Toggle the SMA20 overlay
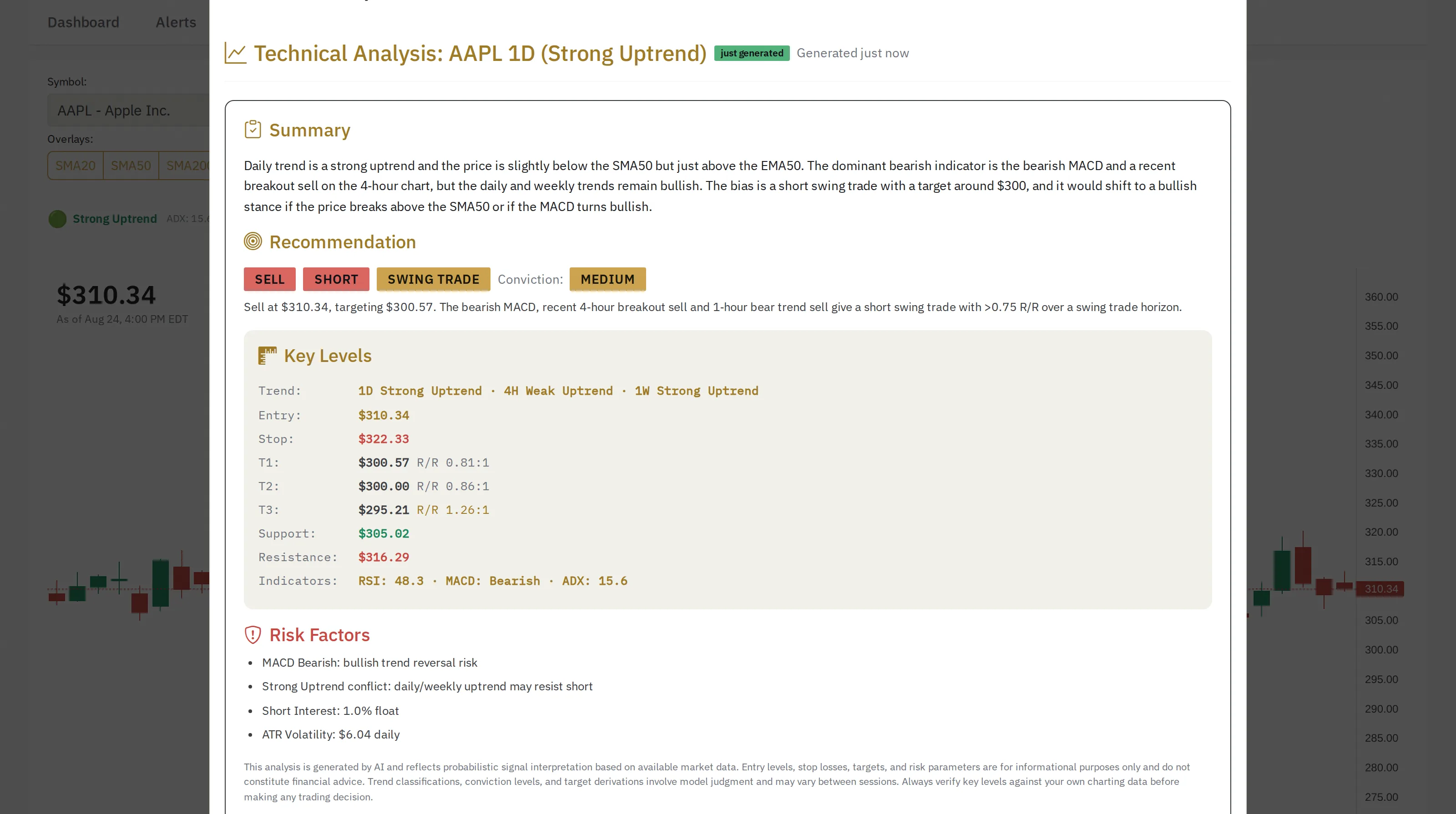This screenshot has height=814, width=1456. [x=75, y=166]
